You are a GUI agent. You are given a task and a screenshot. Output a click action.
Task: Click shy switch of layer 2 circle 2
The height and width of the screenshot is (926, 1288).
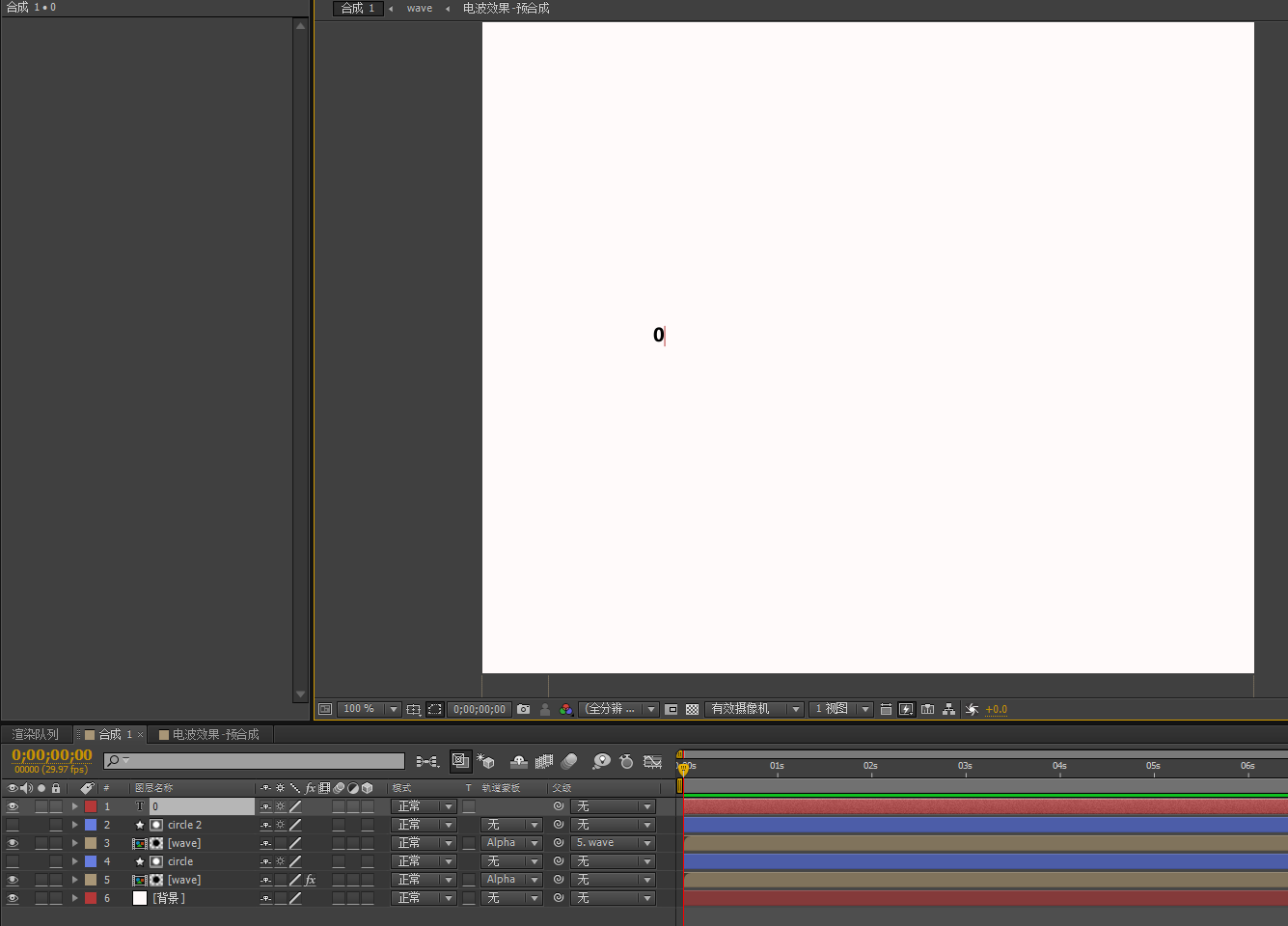[x=266, y=825]
